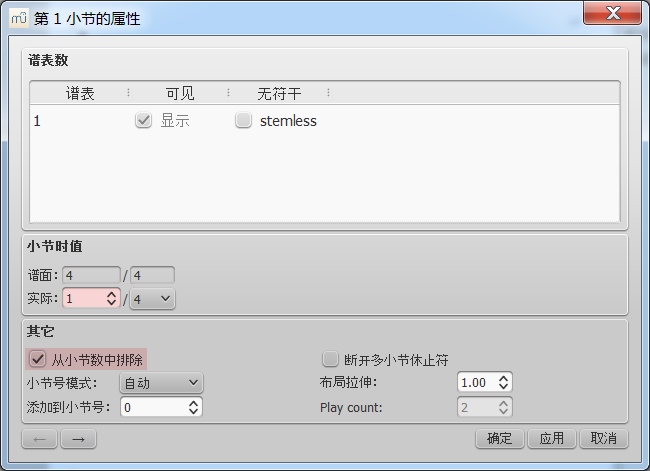
Task: Click the MuseScore icon in title bar
Action: click(x=19, y=19)
